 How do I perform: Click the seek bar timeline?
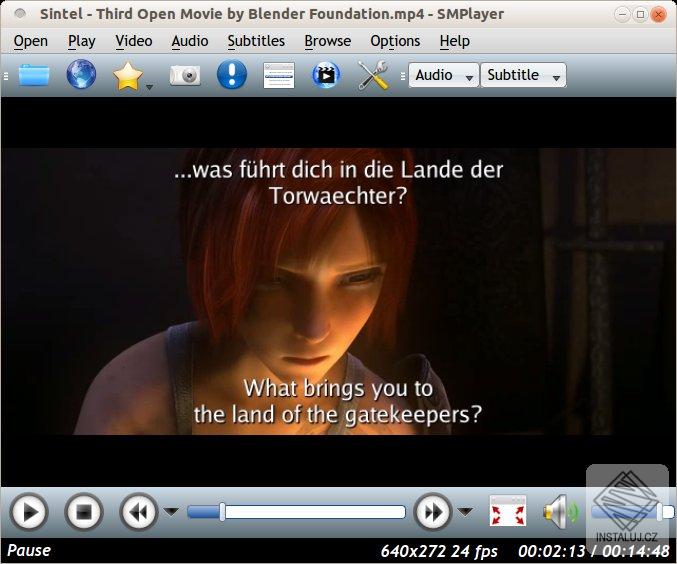click(297, 512)
